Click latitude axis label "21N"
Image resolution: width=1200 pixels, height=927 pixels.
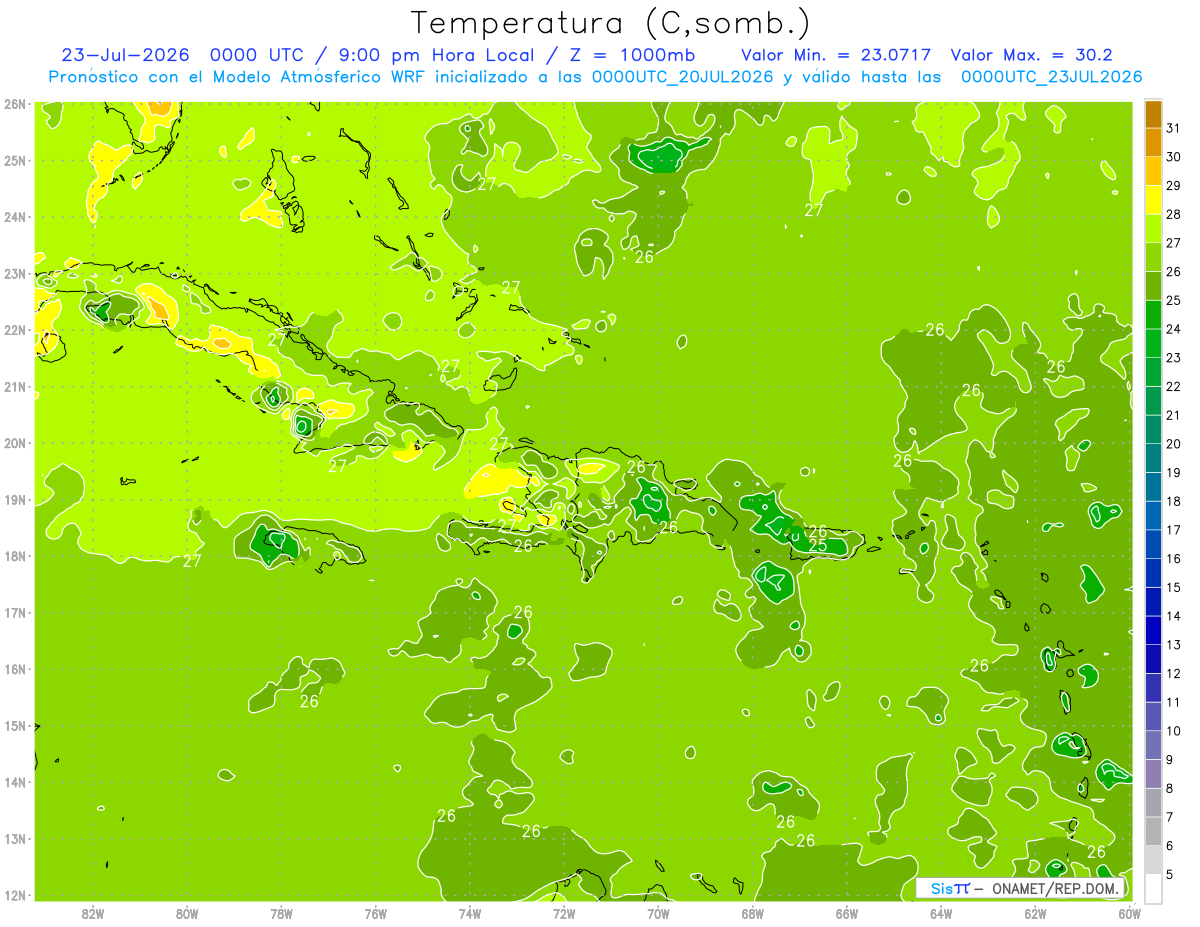coord(15,387)
